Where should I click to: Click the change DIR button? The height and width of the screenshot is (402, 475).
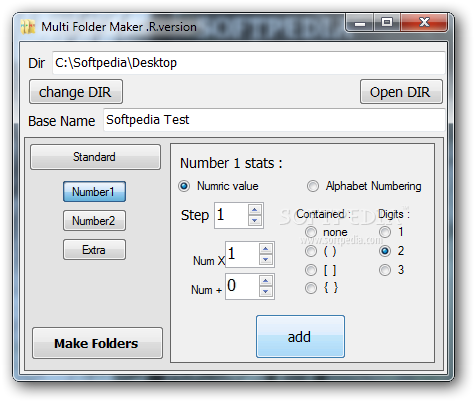(76, 92)
